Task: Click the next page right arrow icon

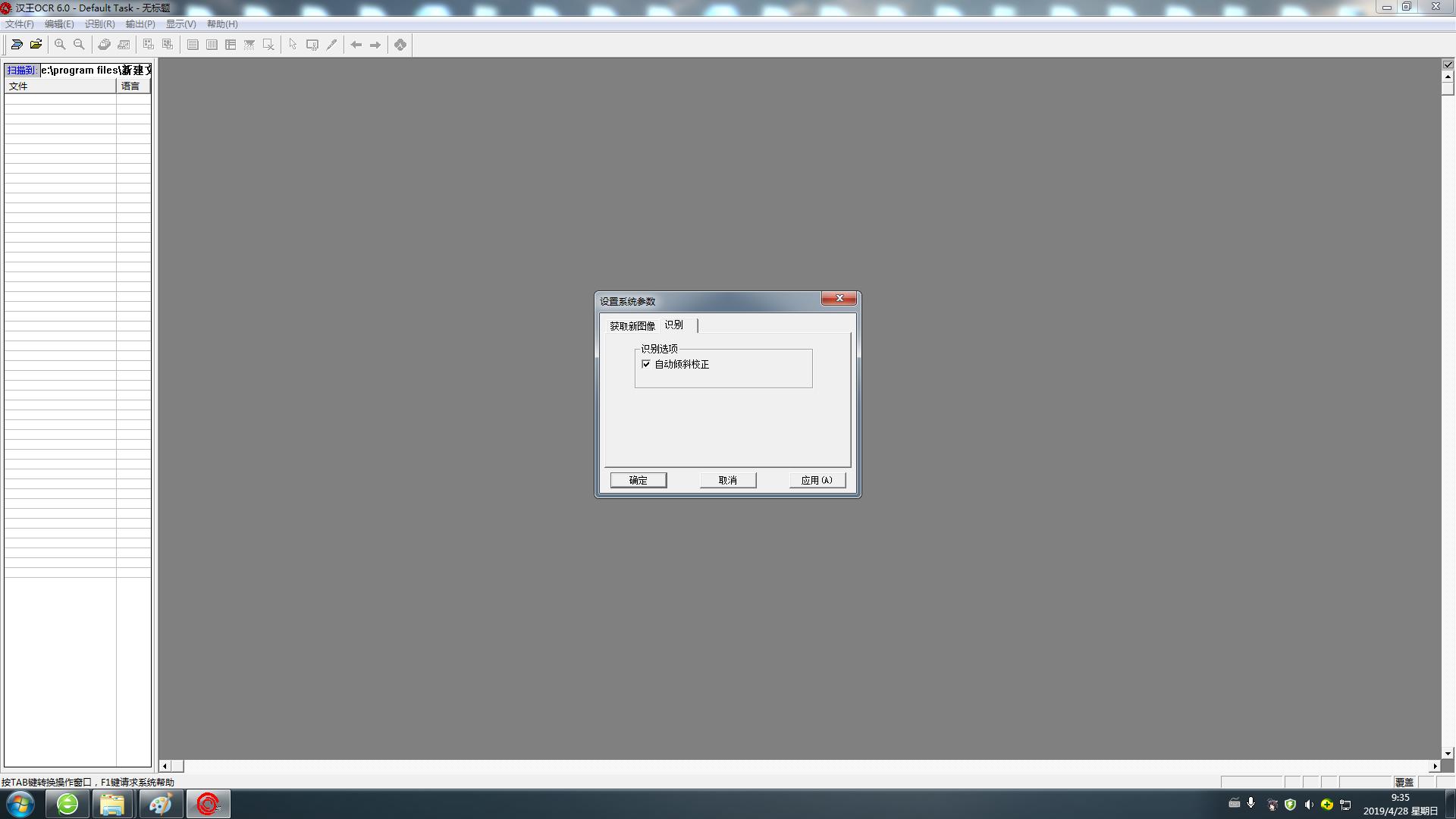Action: (375, 45)
